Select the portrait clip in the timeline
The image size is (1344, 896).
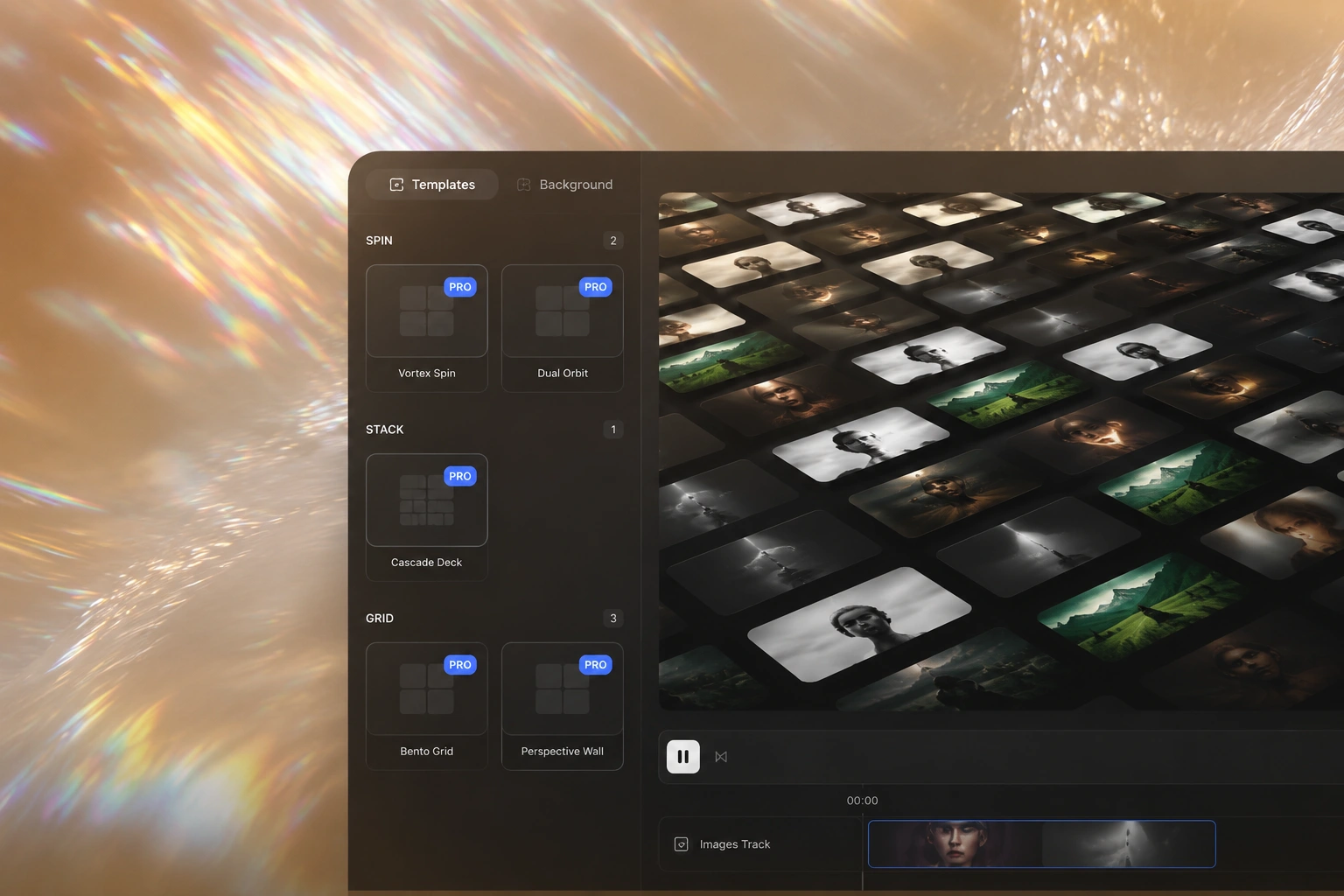(x=955, y=844)
